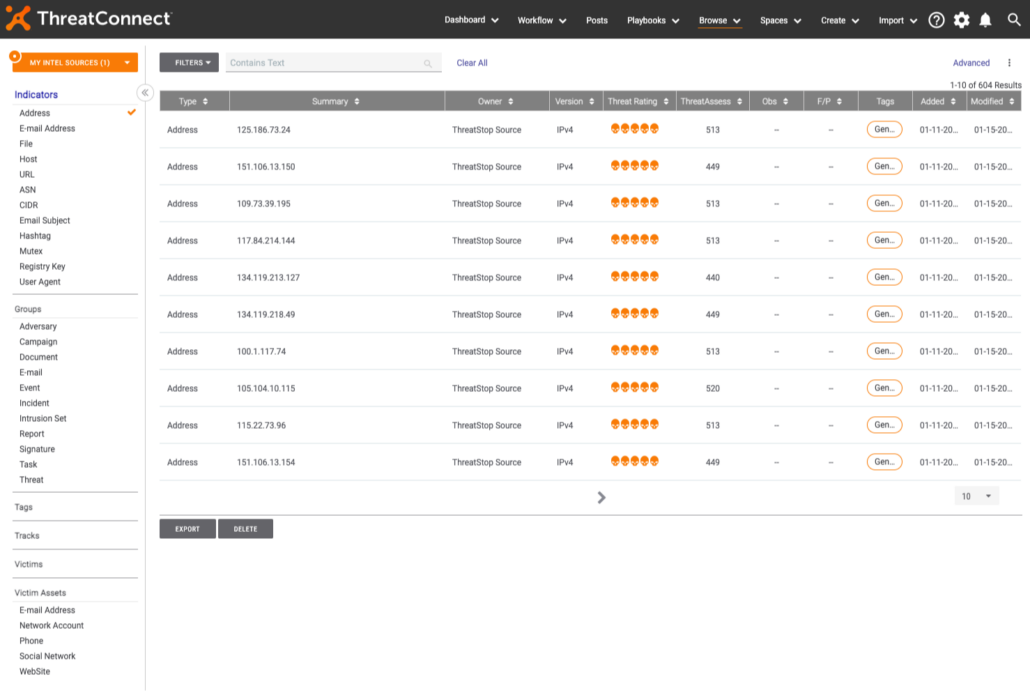Select Campaign group type

(x=38, y=342)
